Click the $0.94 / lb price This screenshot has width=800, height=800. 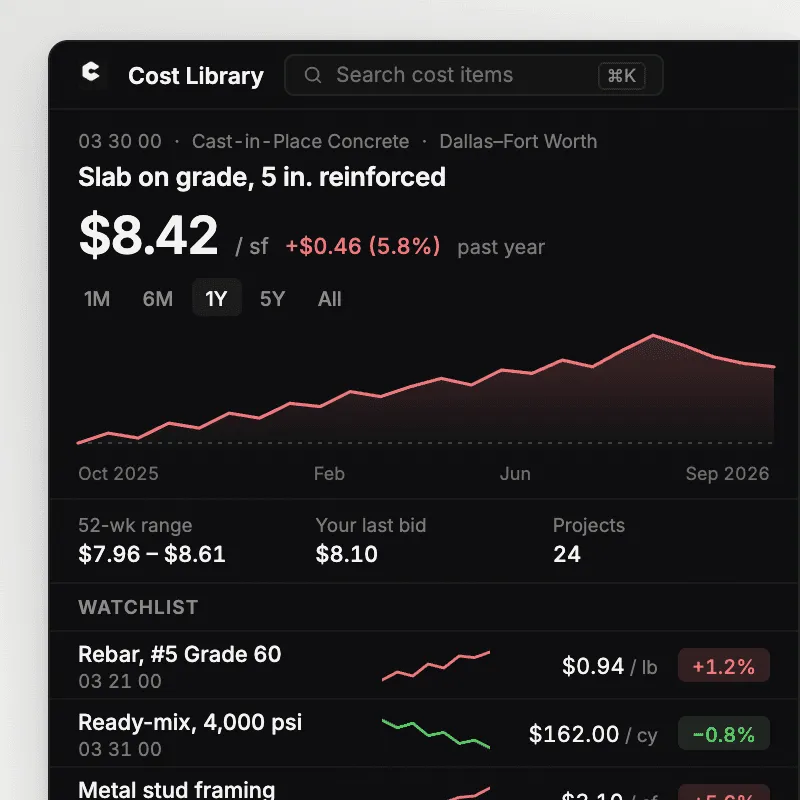tap(610, 666)
